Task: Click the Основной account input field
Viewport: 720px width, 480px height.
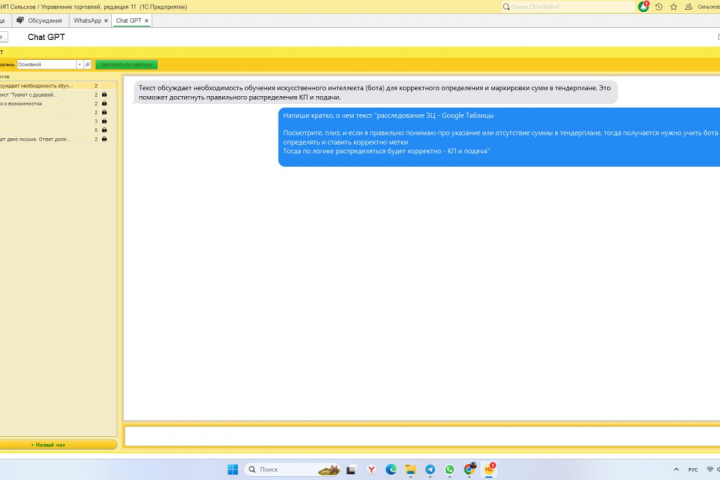Action: coord(46,65)
